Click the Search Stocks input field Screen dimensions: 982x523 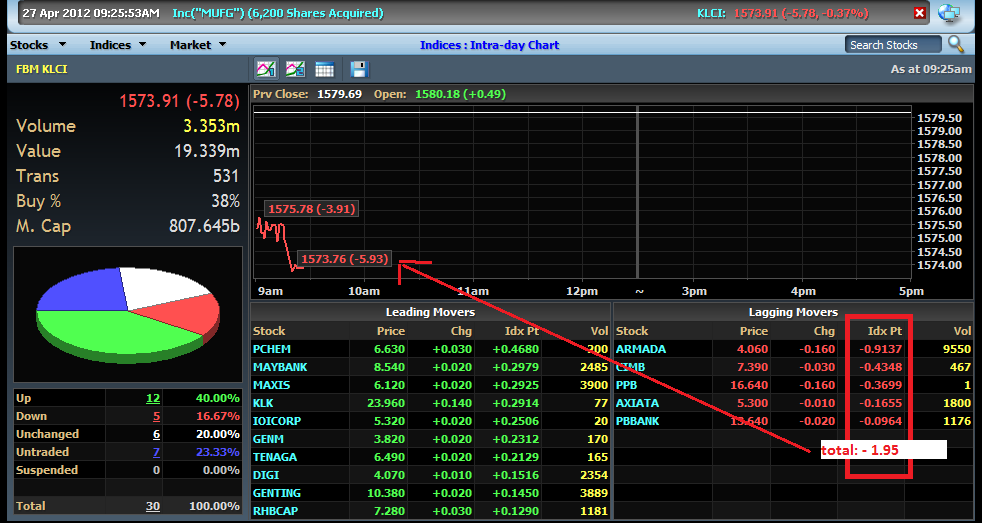(x=893, y=44)
